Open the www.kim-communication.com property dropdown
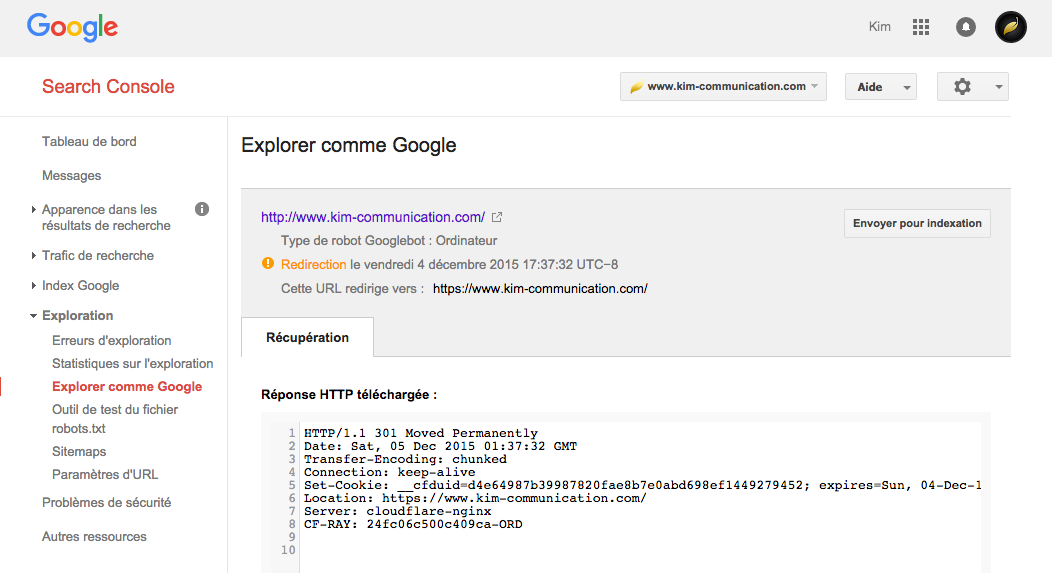 (723, 87)
